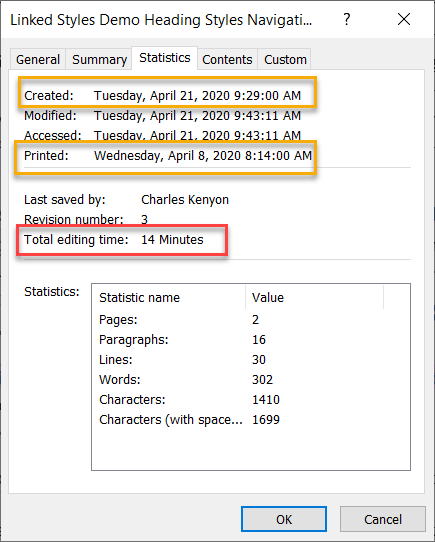Open the Custom tab
This screenshot has width=435, height=542.
click(285, 59)
